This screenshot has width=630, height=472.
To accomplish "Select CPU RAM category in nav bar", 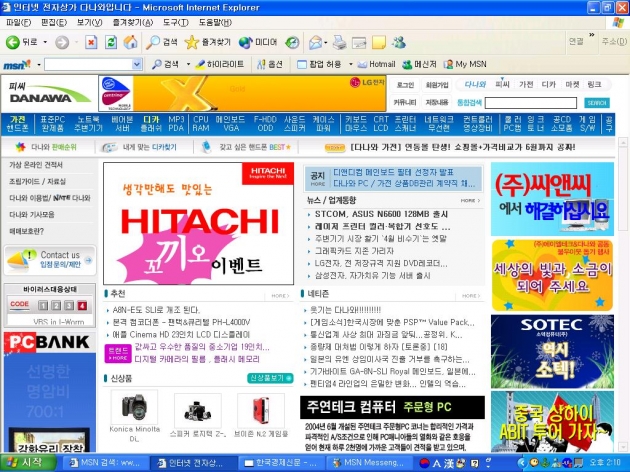I will 200,124.
